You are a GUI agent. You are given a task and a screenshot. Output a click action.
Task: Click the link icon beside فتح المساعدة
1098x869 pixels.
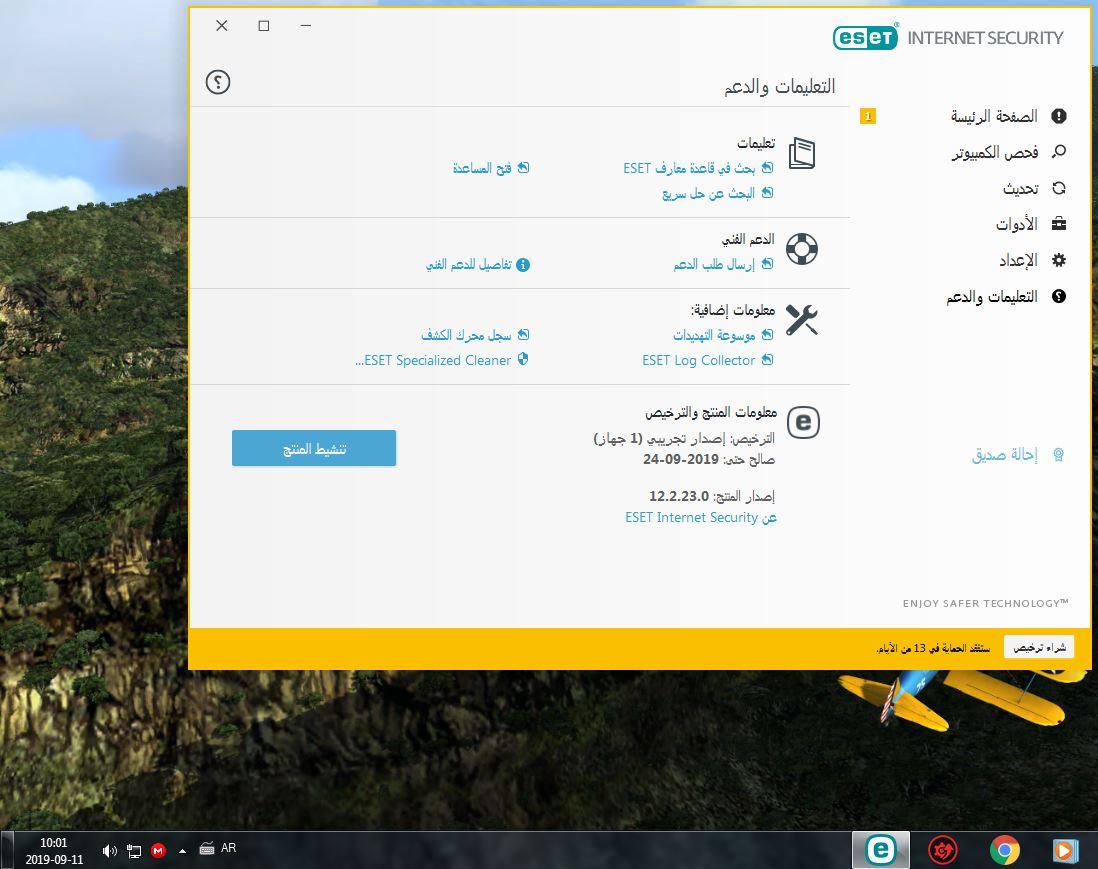[523, 168]
